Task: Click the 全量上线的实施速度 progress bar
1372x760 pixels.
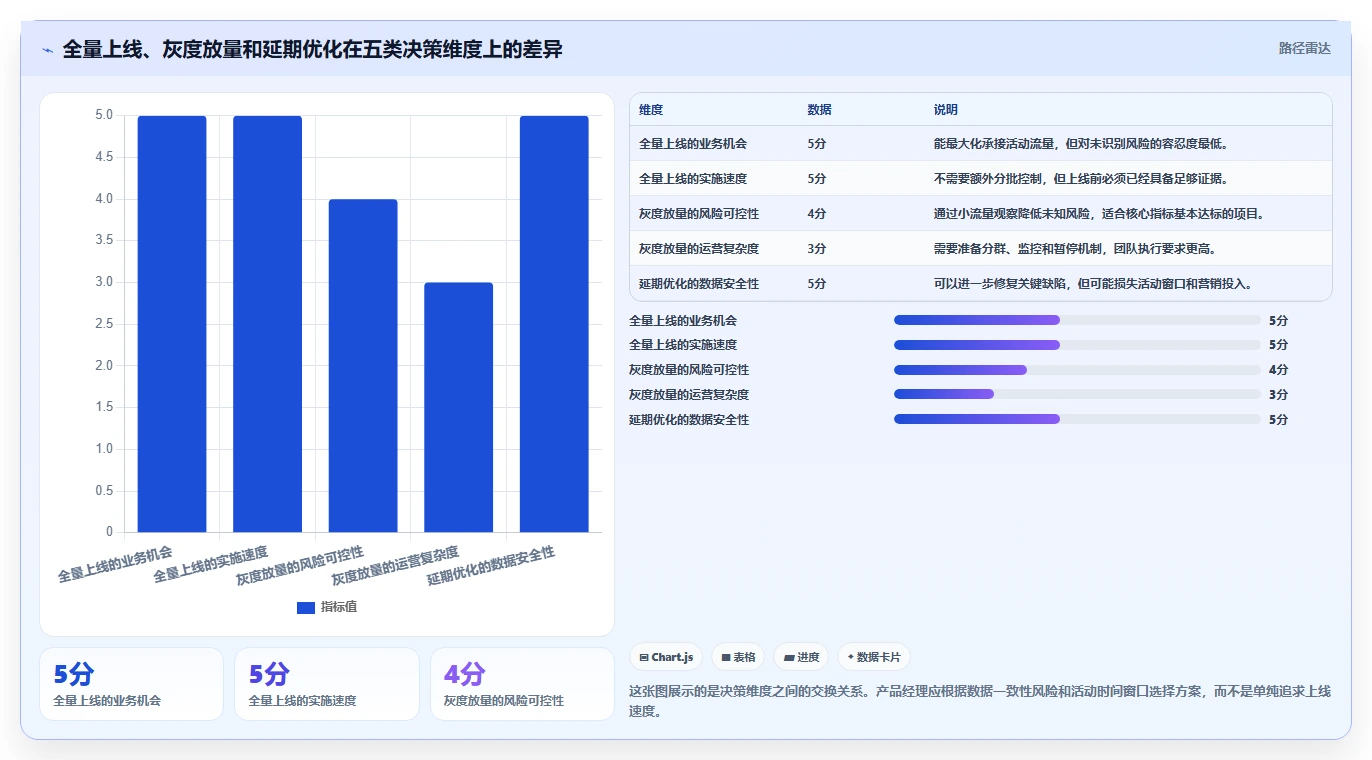Action: pos(1077,345)
